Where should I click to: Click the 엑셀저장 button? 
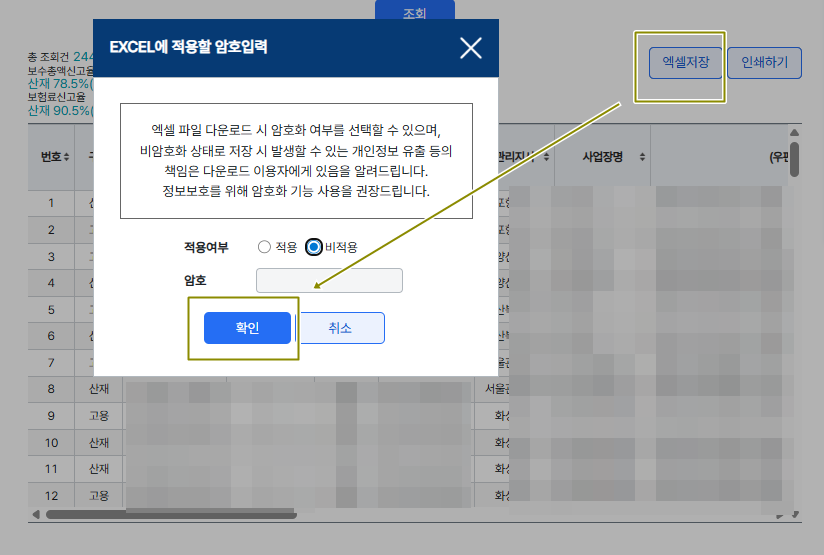click(685, 63)
